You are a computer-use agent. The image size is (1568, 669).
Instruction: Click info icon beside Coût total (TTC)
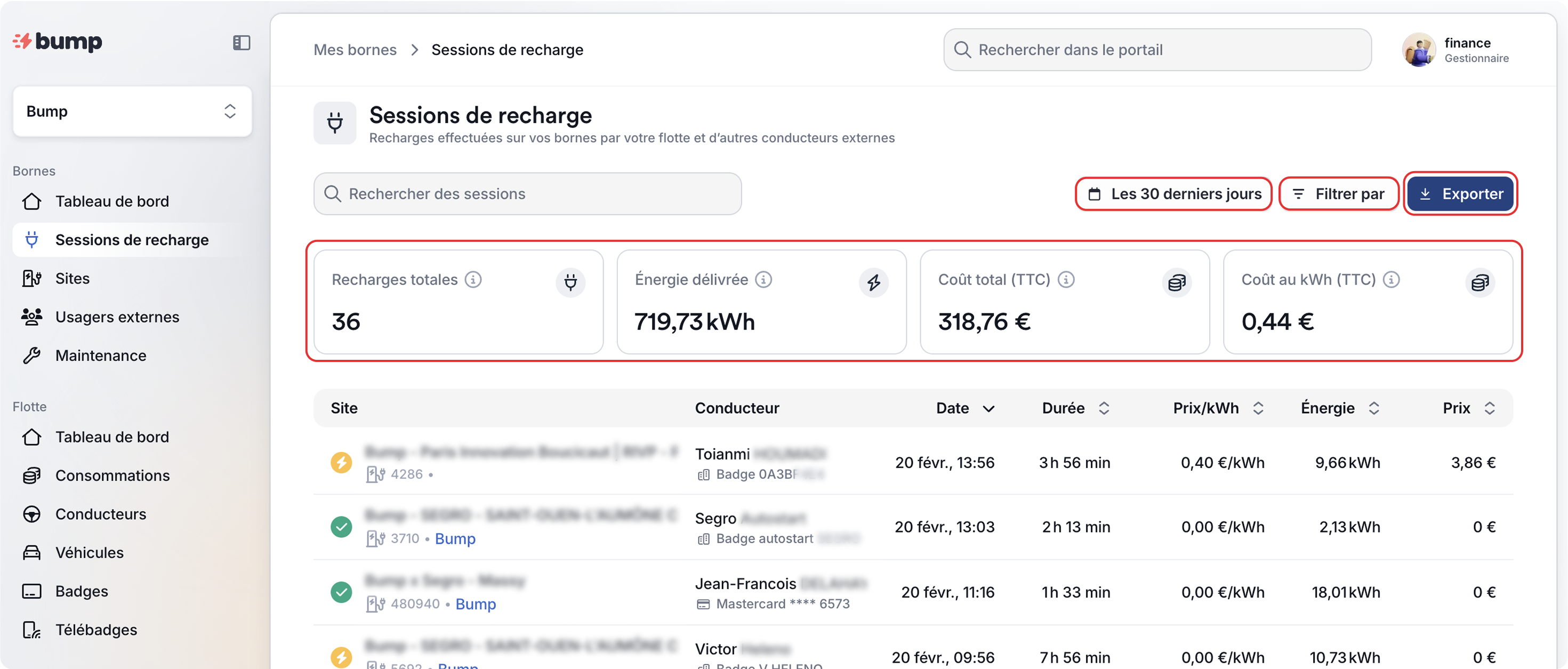[1066, 279]
